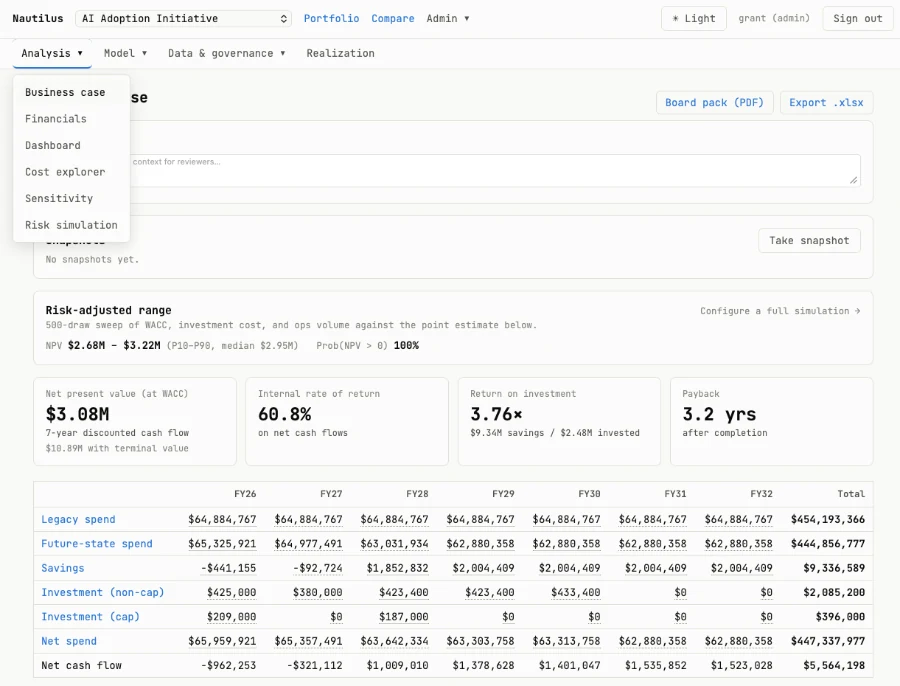Expand the Model dropdown tab
Screen dimensions: 900x686
point(125,53)
